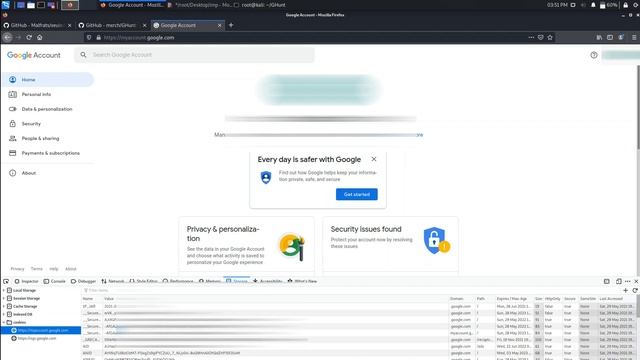Image resolution: width=640 pixels, height=360 pixels.
Task: Open the tracking protection shield icon
Action: pyautogui.click(x=89, y=38)
